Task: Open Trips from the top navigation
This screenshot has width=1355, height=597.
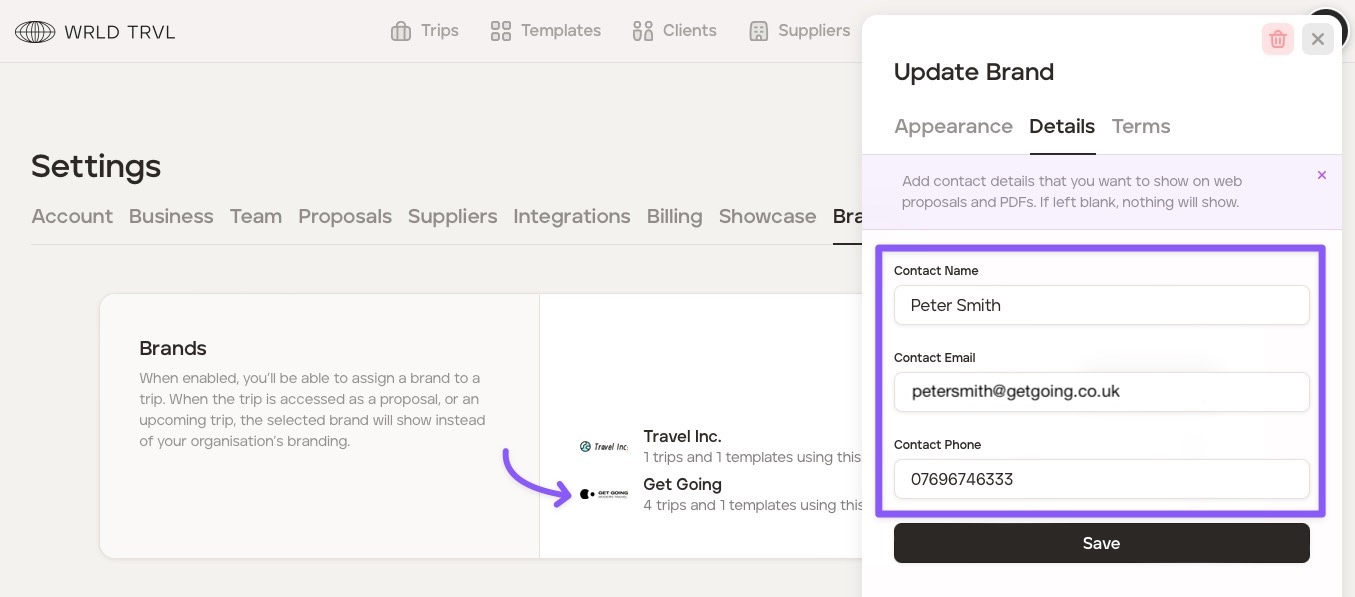Action: click(x=425, y=31)
